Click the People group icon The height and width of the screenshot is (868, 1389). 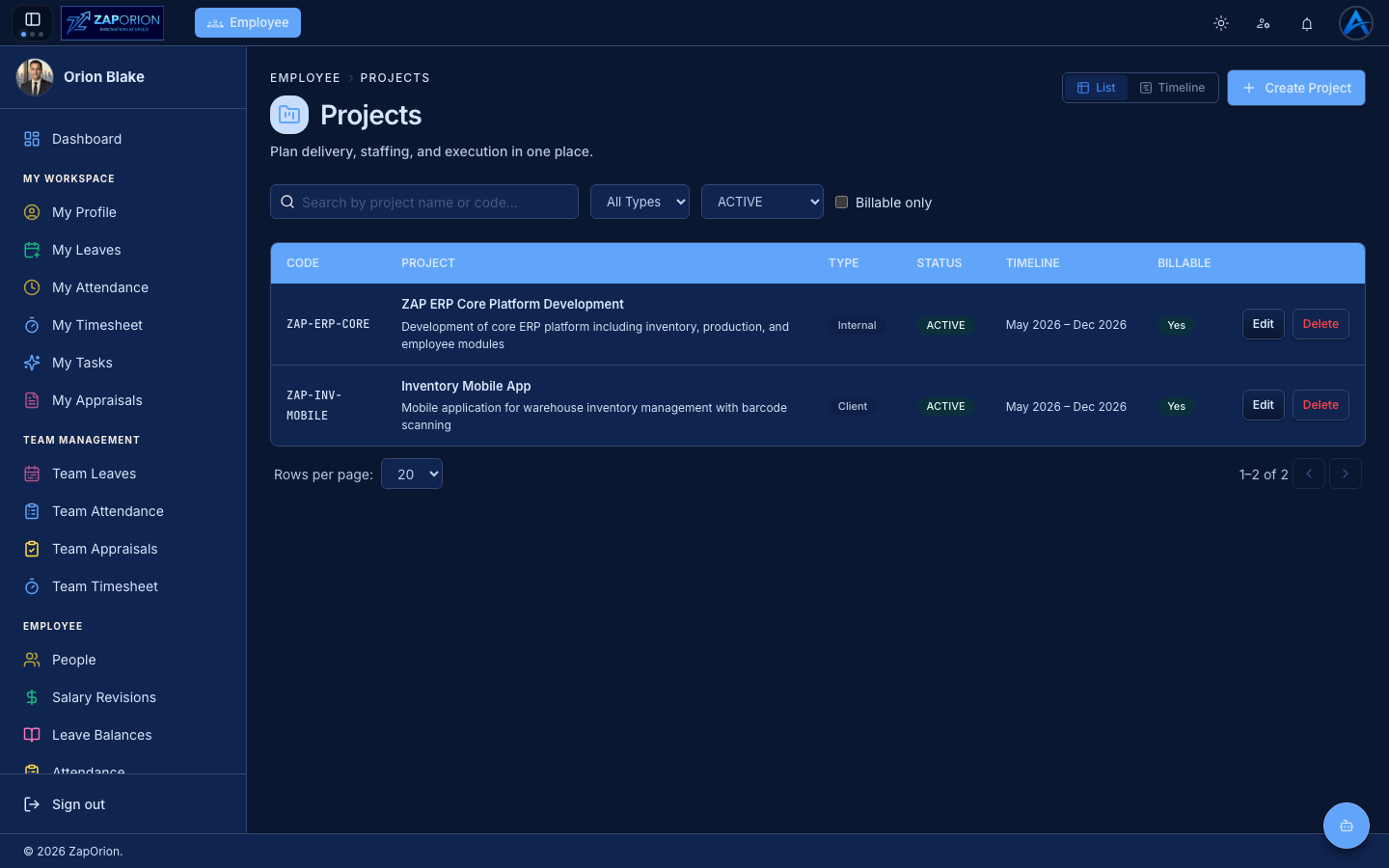pyautogui.click(x=32, y=660)
